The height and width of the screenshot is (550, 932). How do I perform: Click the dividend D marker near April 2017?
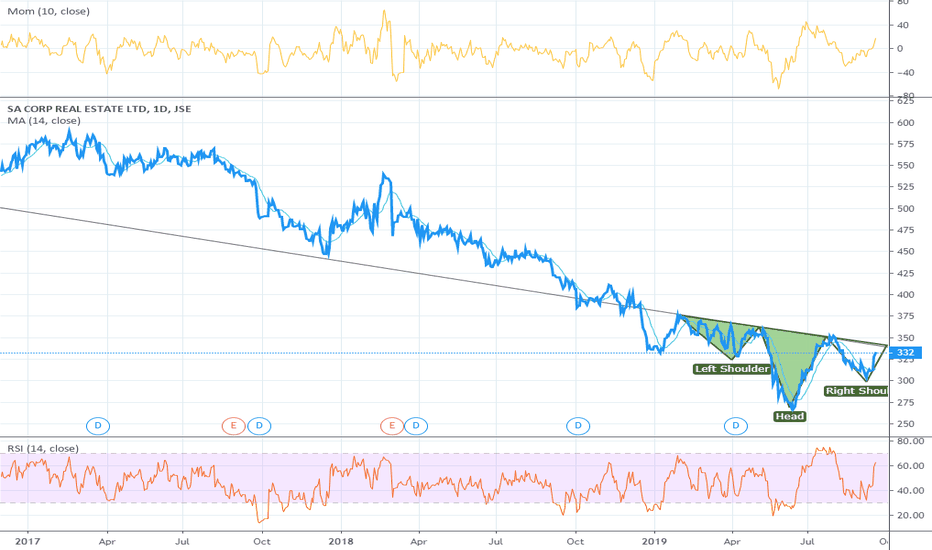coord(98,426)
